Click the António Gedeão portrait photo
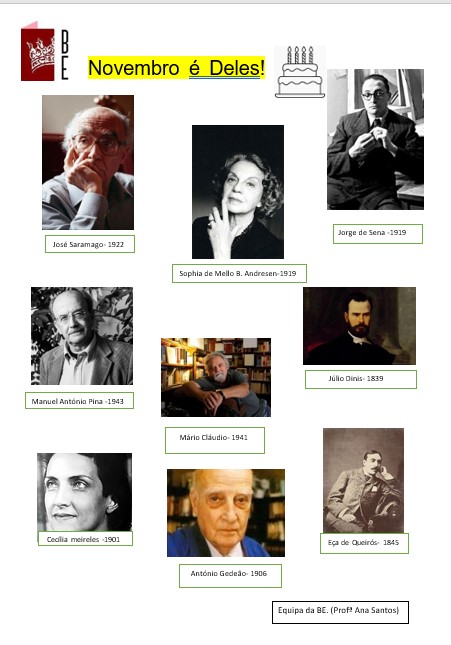451x645 pixels. point(226,513)
